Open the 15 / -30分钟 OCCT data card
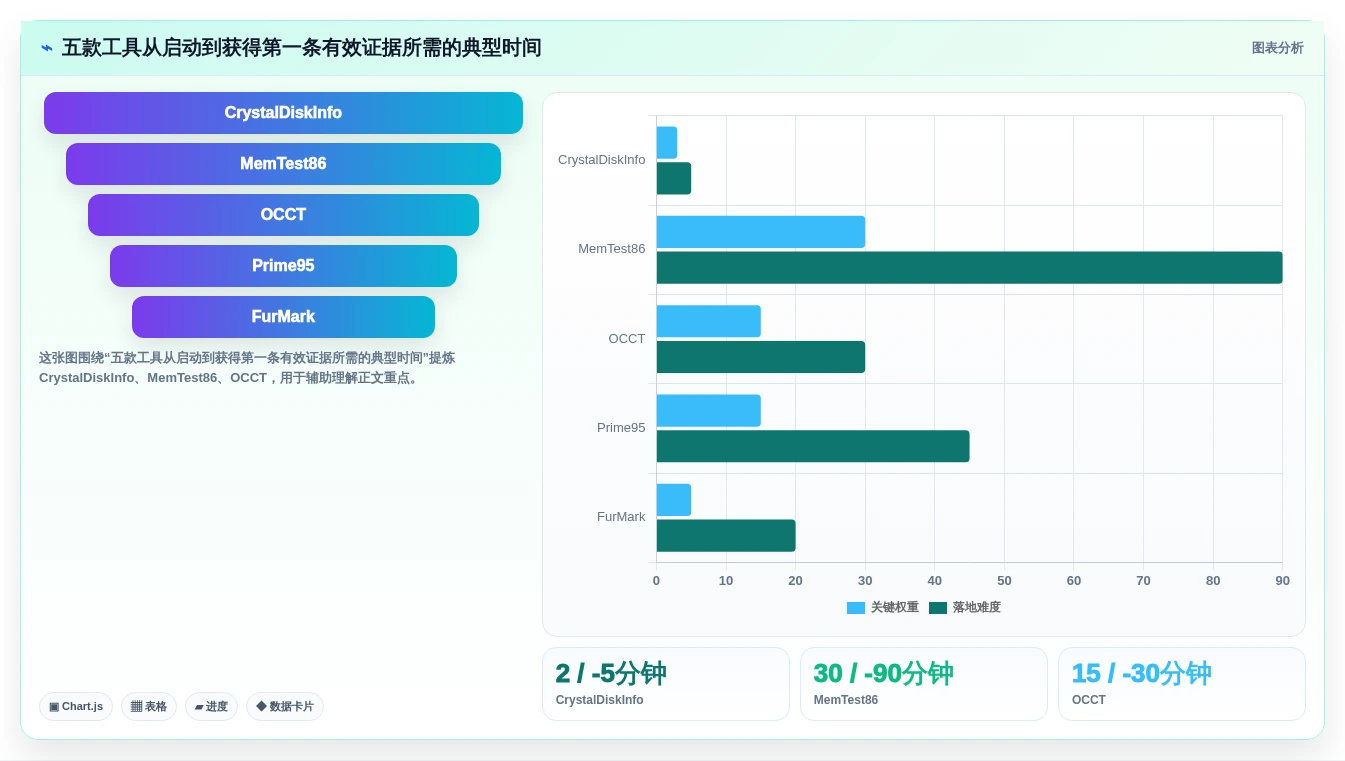1345x761 pixels. [x=1182, y=684]
